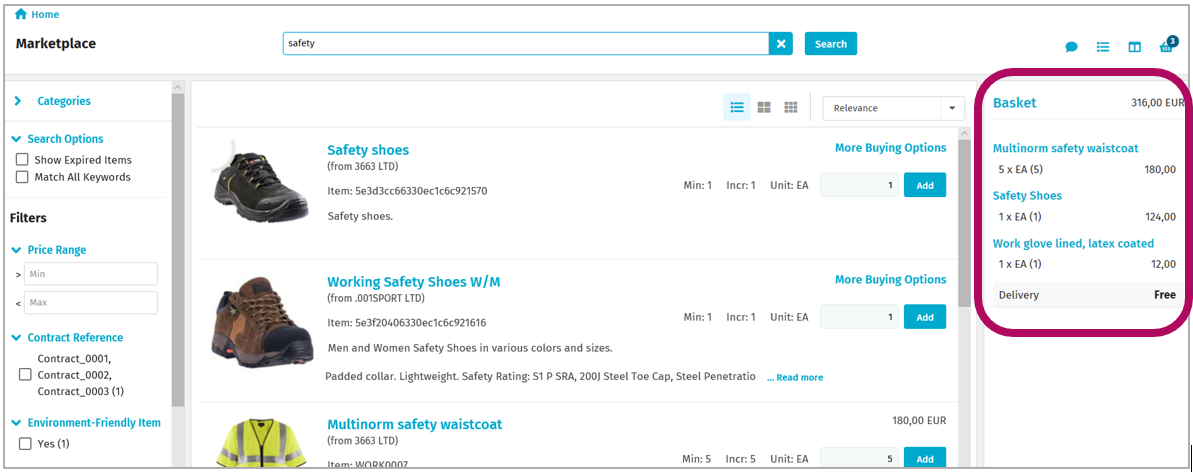The image size is (1193, 472).
Task: Open the Basket heading link
Action: pyautogui.click(x=1014, y=103)
